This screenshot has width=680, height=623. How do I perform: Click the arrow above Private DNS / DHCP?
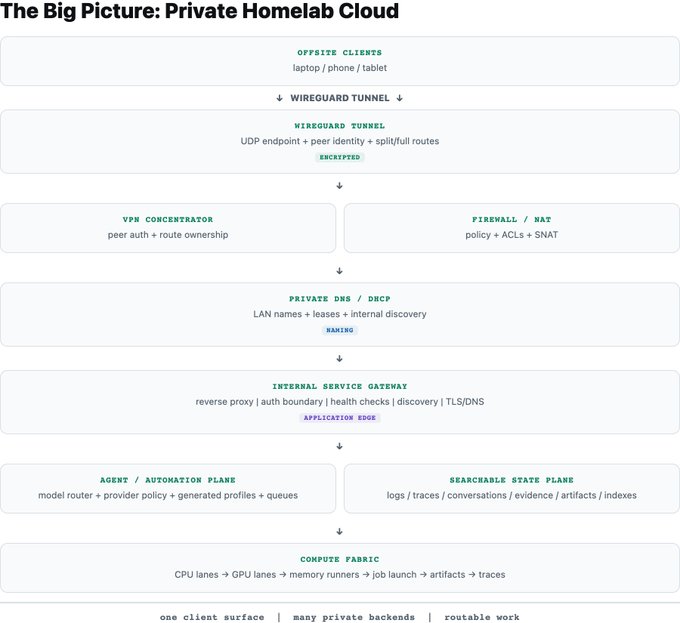tap(340, 271)
